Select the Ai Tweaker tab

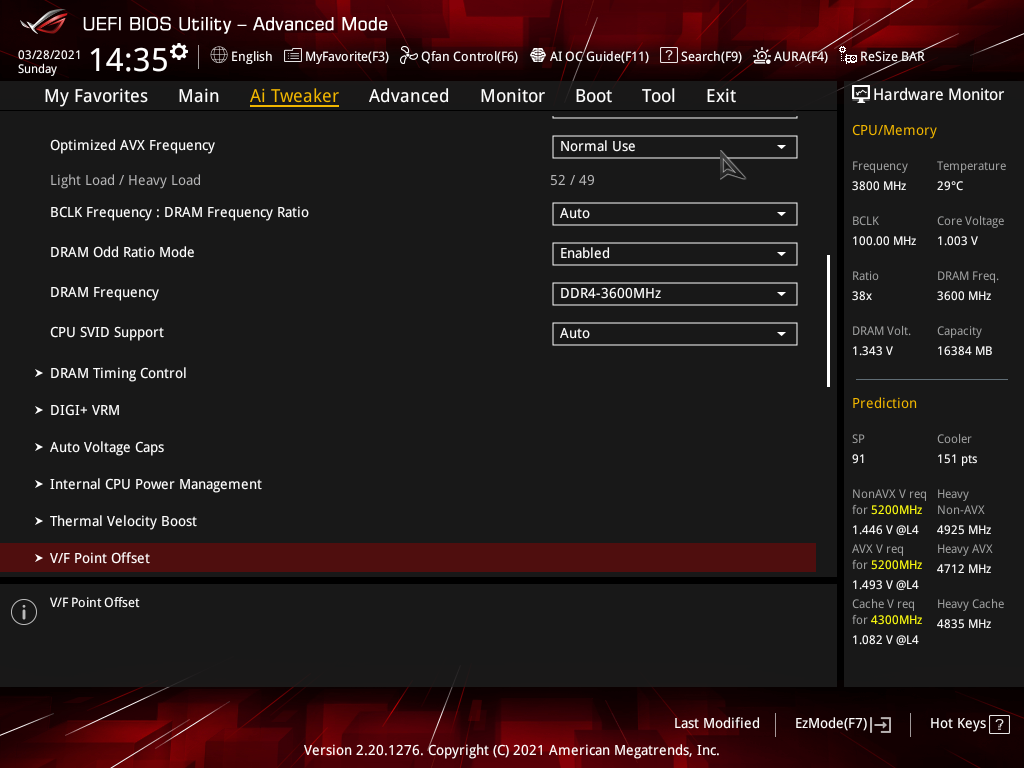[294, 96]
